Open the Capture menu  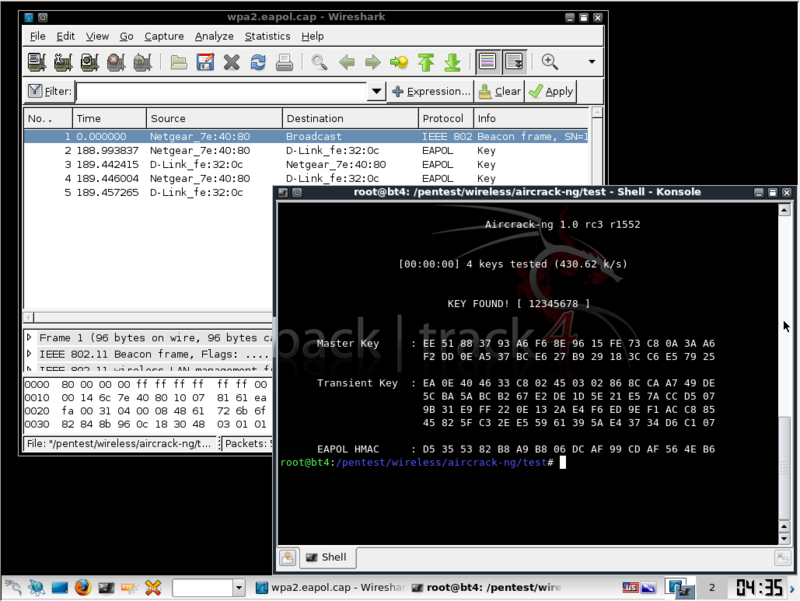[x=164, y=36]
